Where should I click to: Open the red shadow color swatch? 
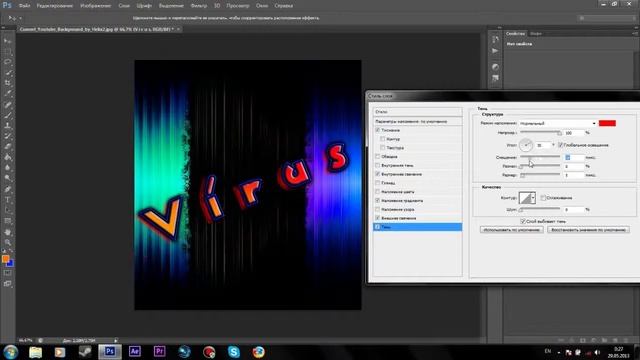(x=607, y=123)
